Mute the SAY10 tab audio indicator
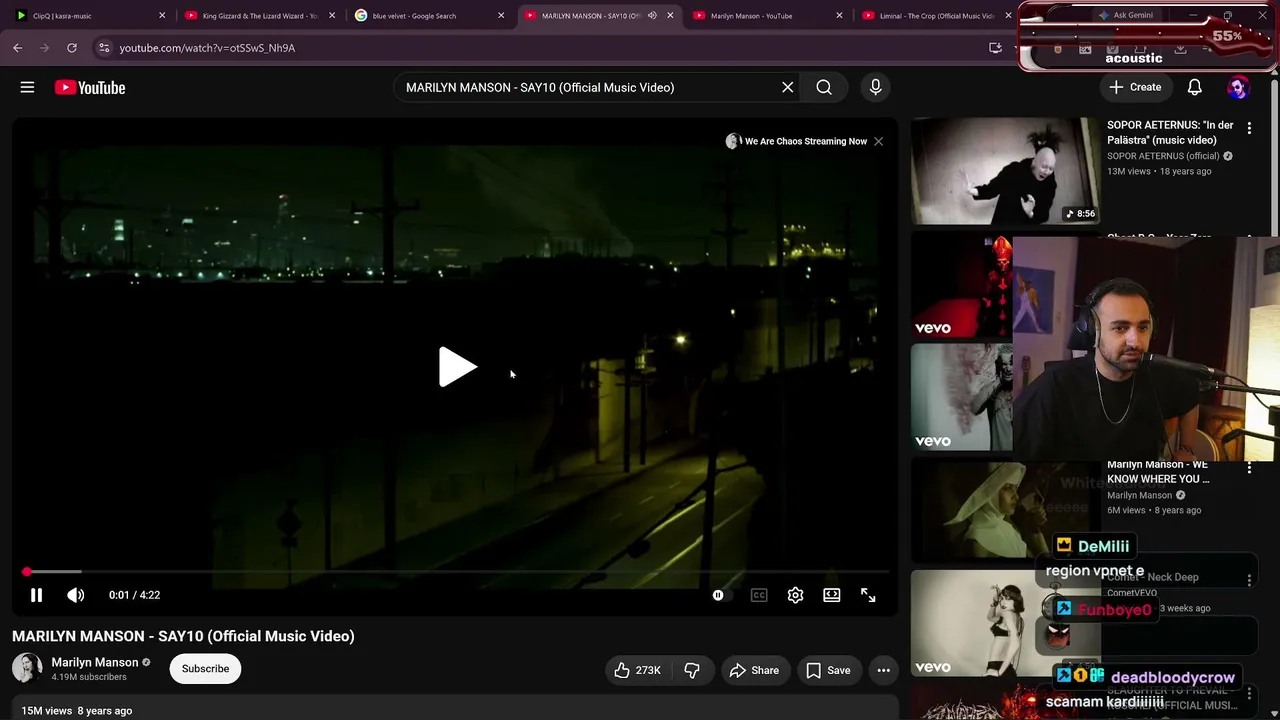This screenshot has width=1280, height=720. (x=652, y=16)
